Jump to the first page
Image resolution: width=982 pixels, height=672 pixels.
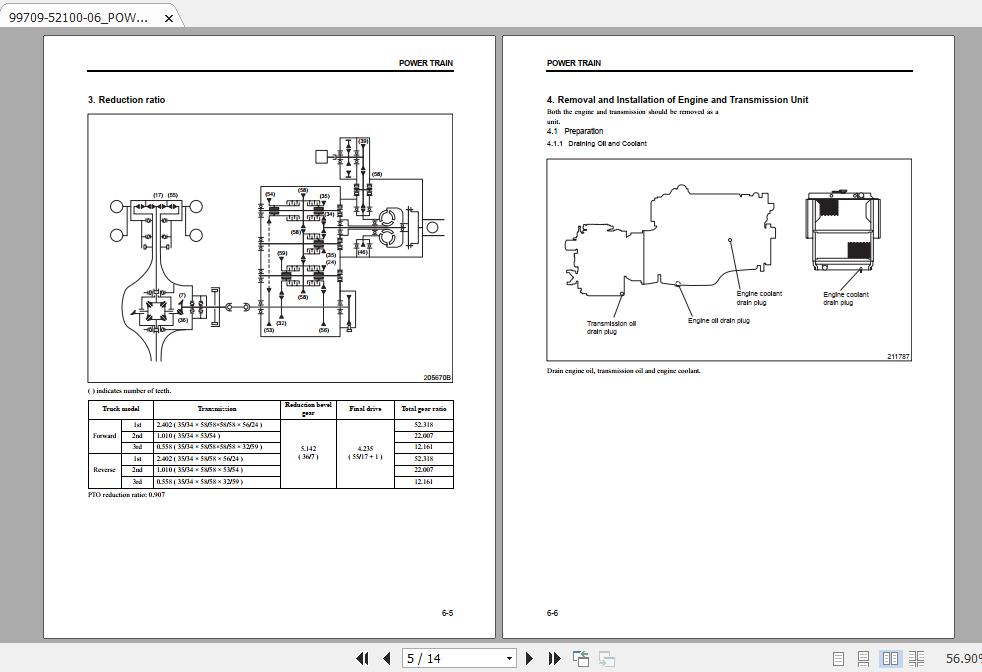tap(363, 658)
